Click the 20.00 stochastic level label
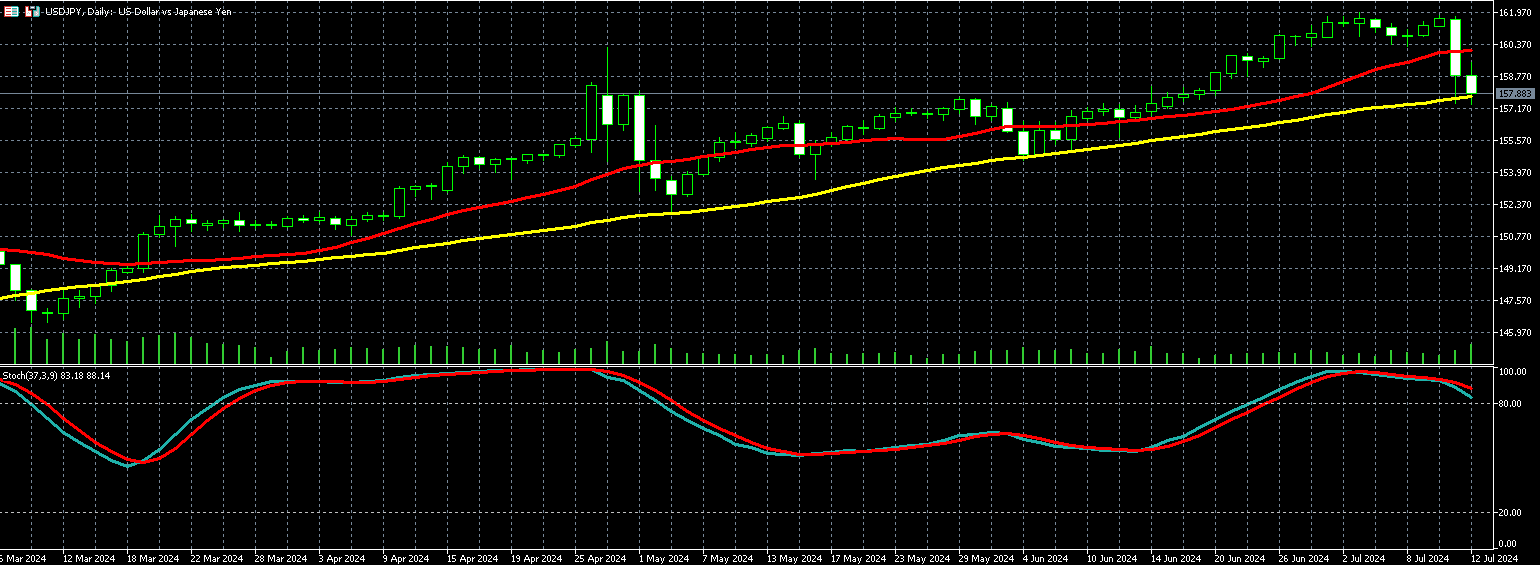Screen dimensions: 1540x565 [x=1512, y=513]
